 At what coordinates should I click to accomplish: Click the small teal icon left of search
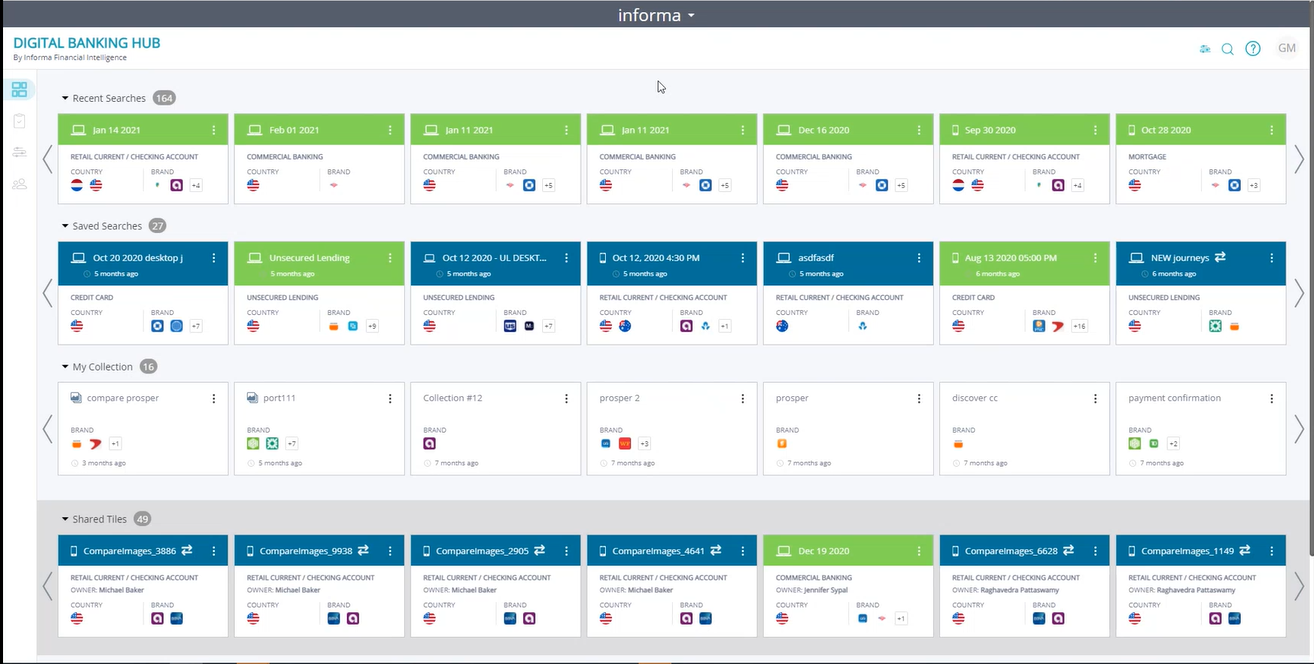click(x=1205, y=49)
